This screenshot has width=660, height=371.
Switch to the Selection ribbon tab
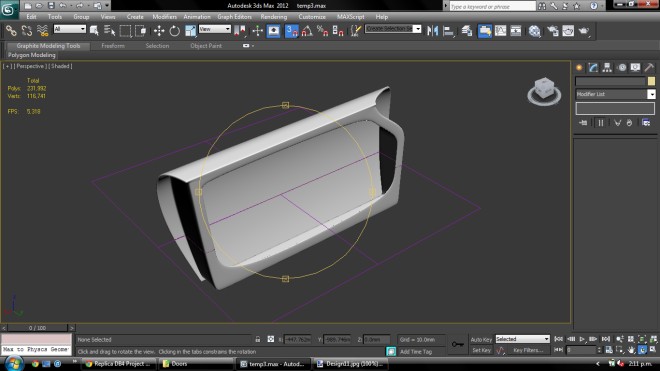pos(157,45)
